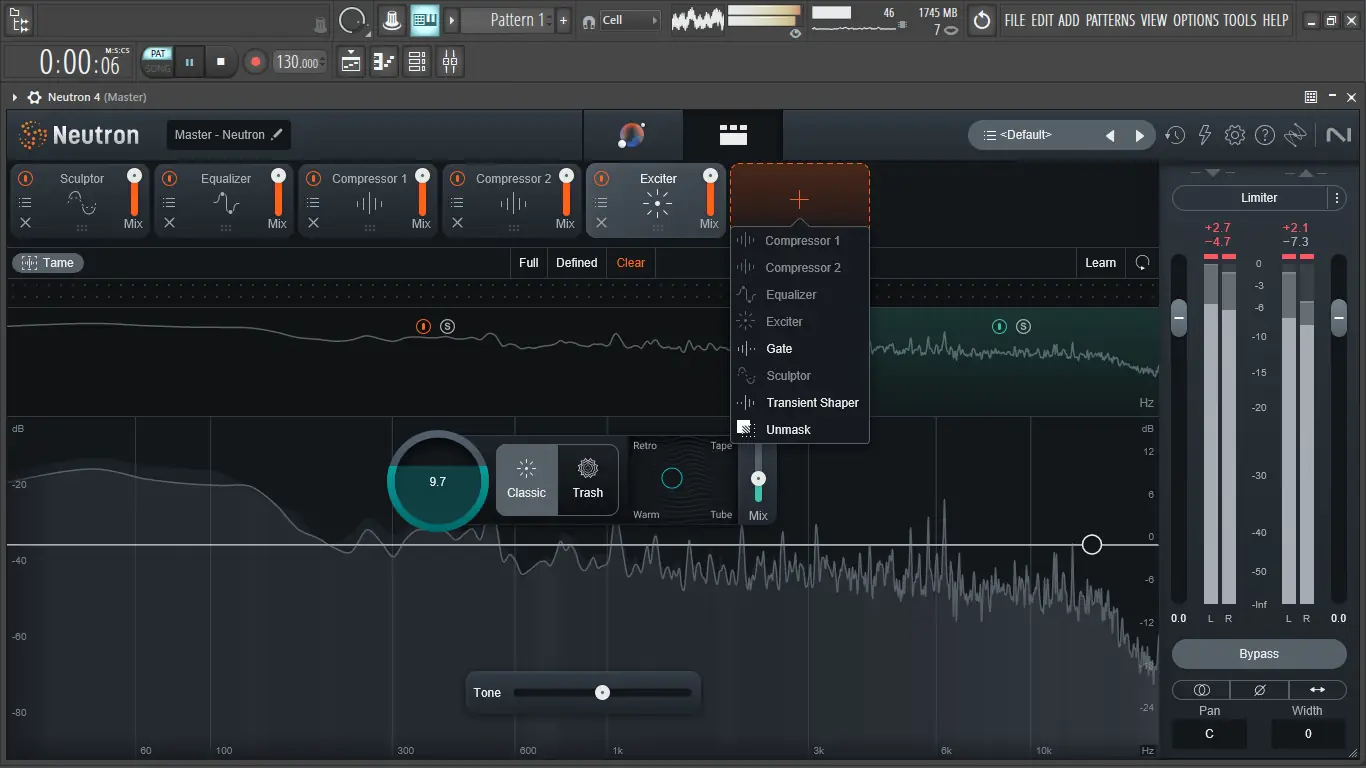Image resolution: width=1366 pixels, height=768 pixels.
Task: Click the Bypass button
Action: coord(1259,654)
